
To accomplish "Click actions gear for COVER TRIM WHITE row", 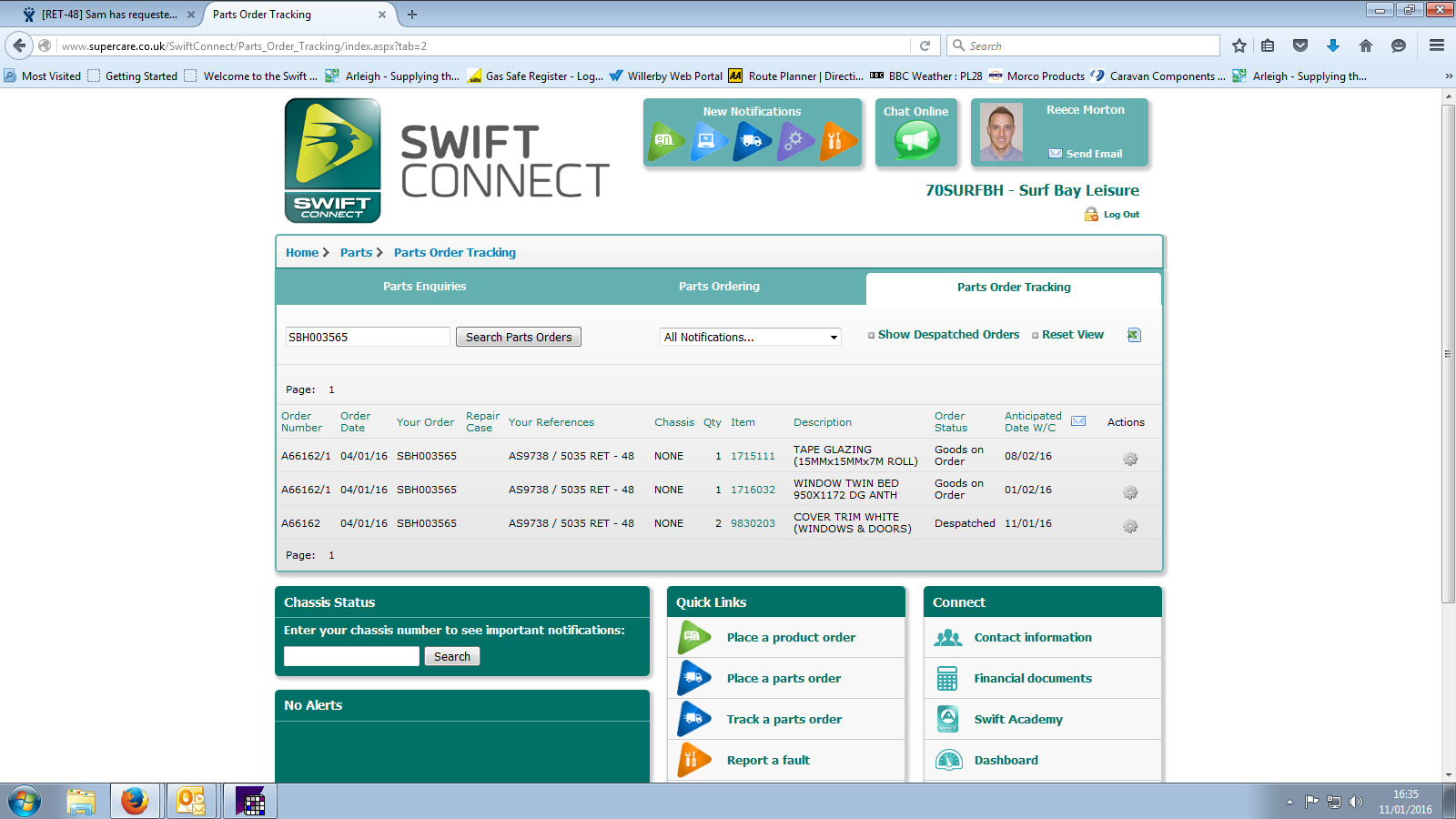I will click(x=1130, y=526).
